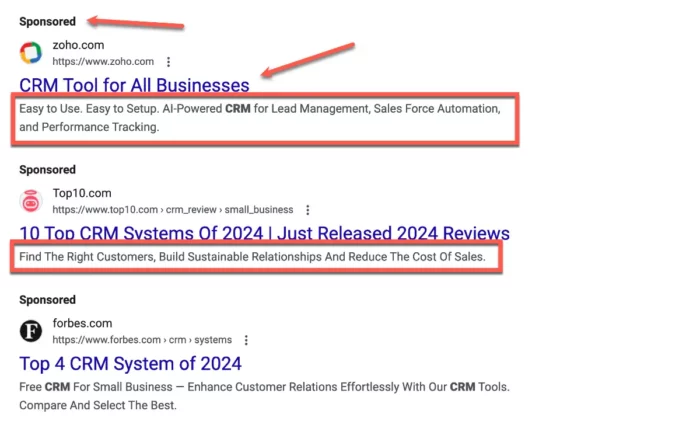The width and height of the screenshot is (700, 421).
Task: Open three-dot menu beside the forbes.com URL
Action: 246,340
